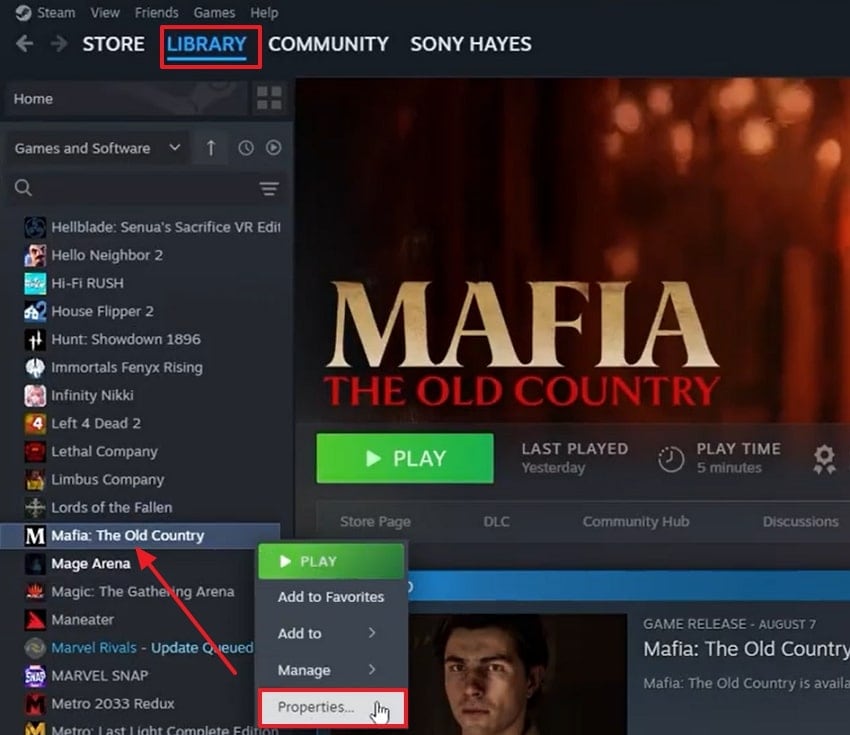Switch to the LIBRARY tab
Screen dimensions: 850x735
(x=207, y=44)
